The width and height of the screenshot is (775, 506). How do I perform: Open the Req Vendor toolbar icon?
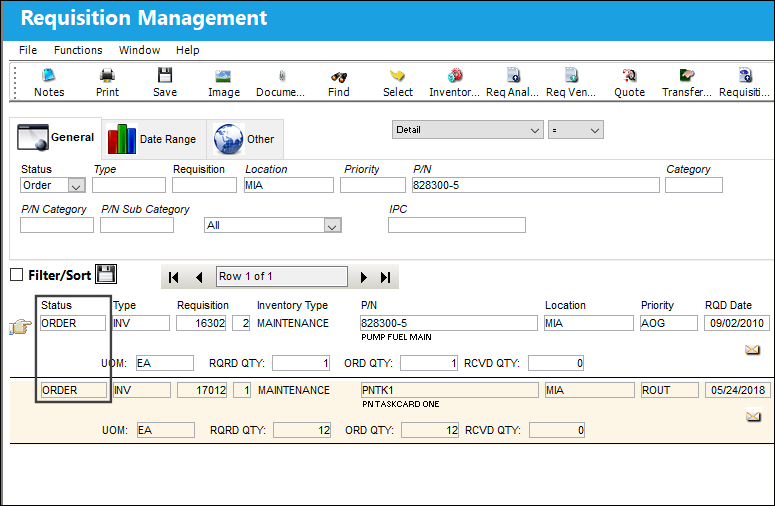[x=571, y=76]
